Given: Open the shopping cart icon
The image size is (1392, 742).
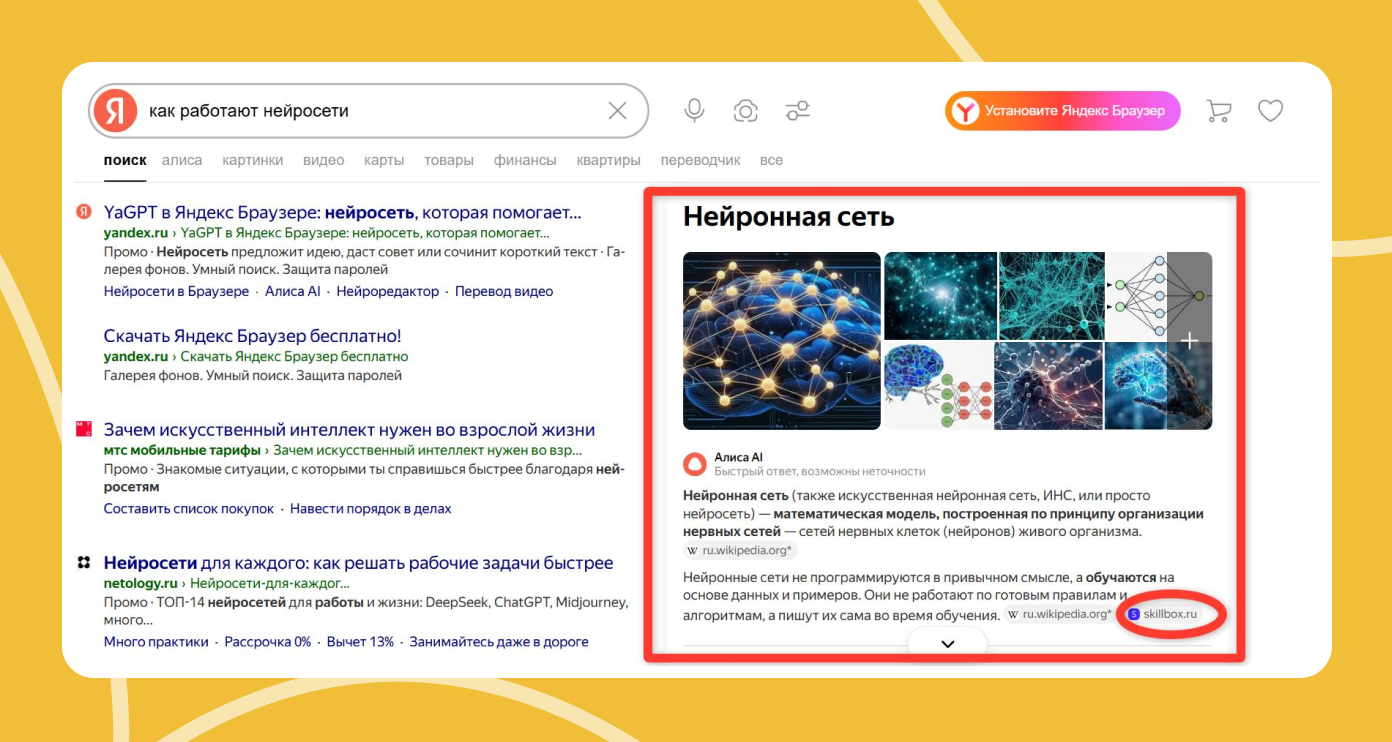Looking at the screenshot, I should 1218,111.
